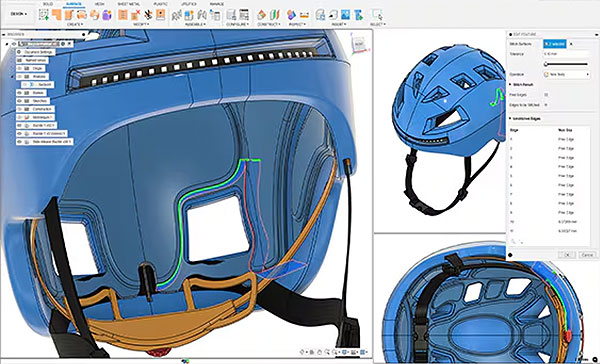Select the colorful Inspect analysis icon
Viewport: 600px width, 364px height.
[x=291, y=15]
